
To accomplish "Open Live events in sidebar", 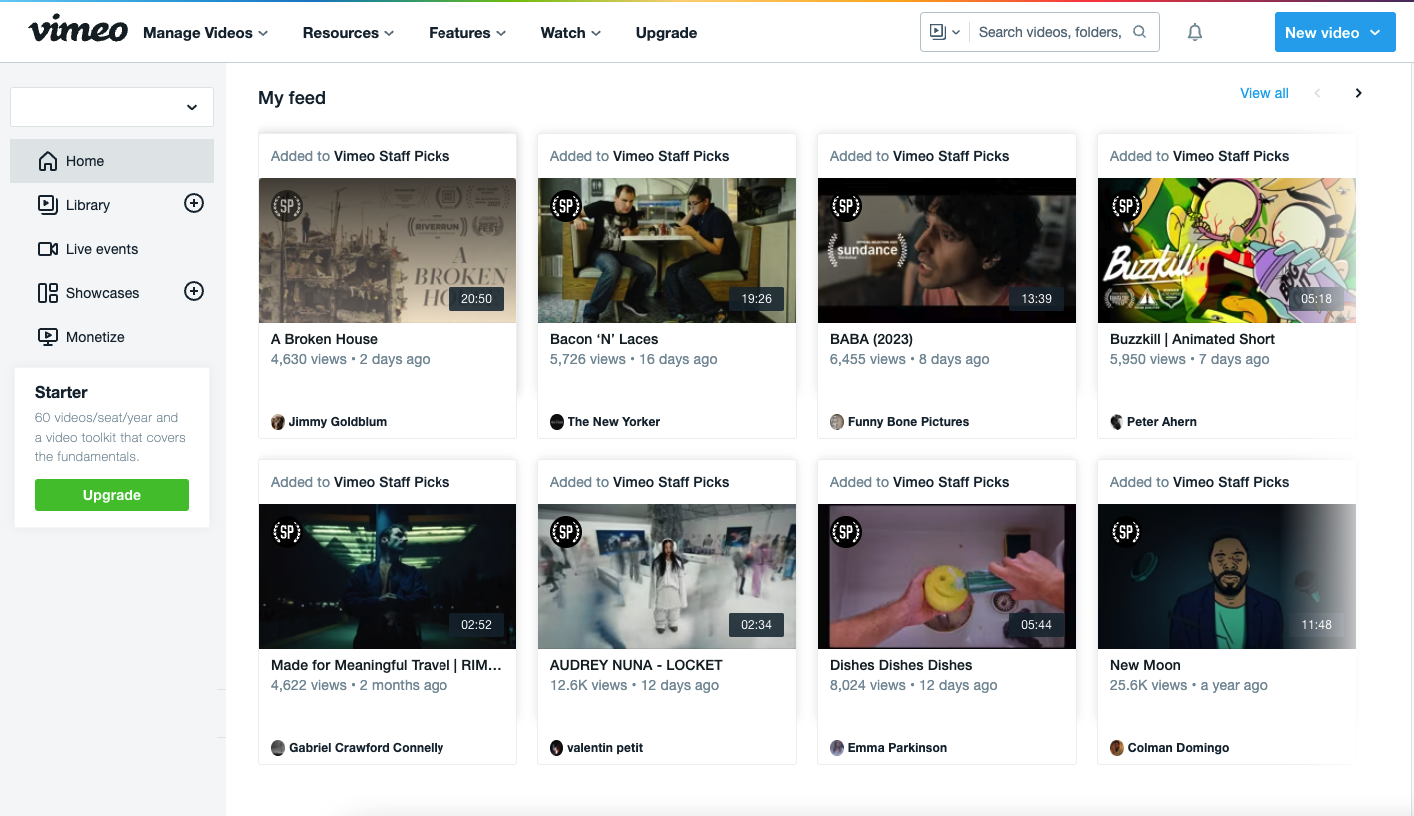I will pos(101,249).
